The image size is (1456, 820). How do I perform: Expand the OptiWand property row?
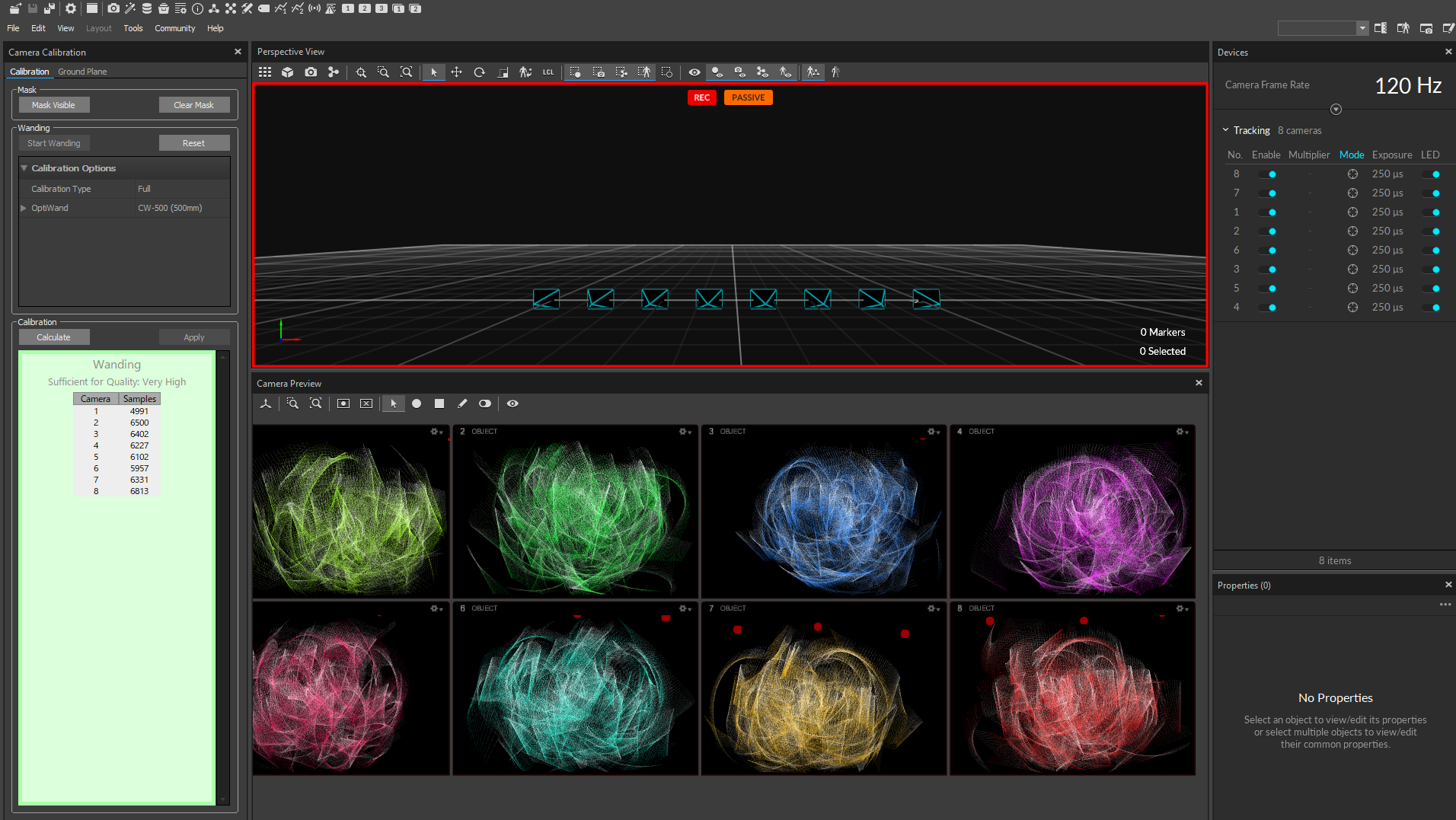(x=24, y=208)
